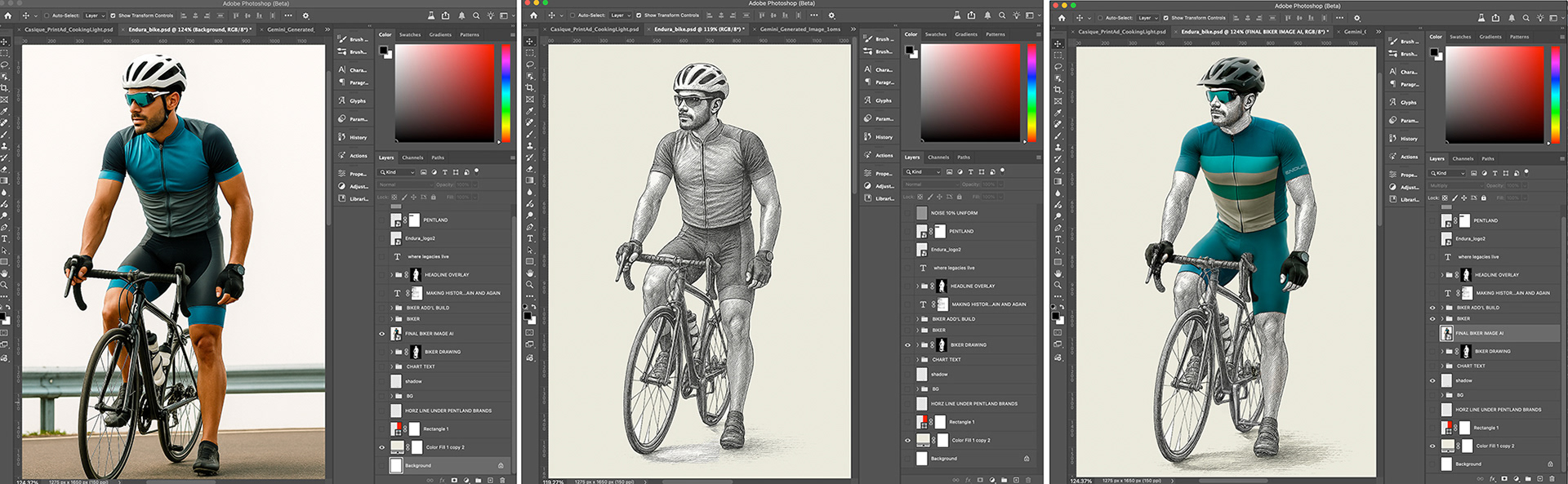This screenshot has width=1568, height=484.
Task: Expand the BG group in the left window
Action: 391,396
